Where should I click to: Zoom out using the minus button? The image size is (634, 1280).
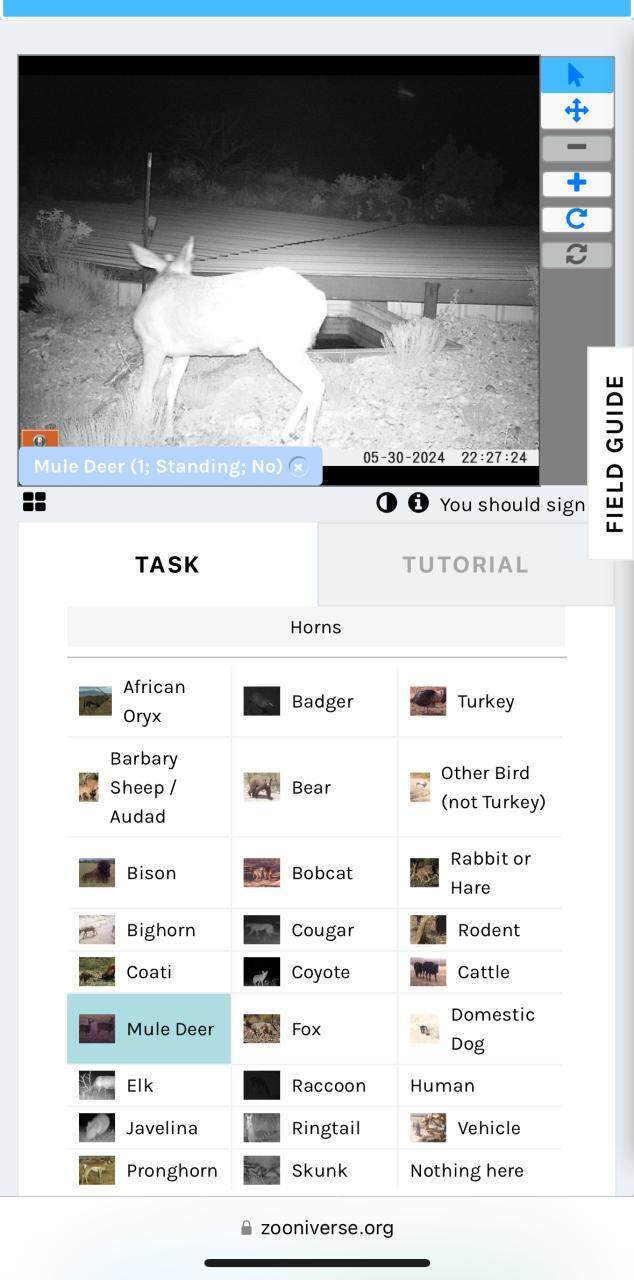pyautogui.click(x=577, y=147)
